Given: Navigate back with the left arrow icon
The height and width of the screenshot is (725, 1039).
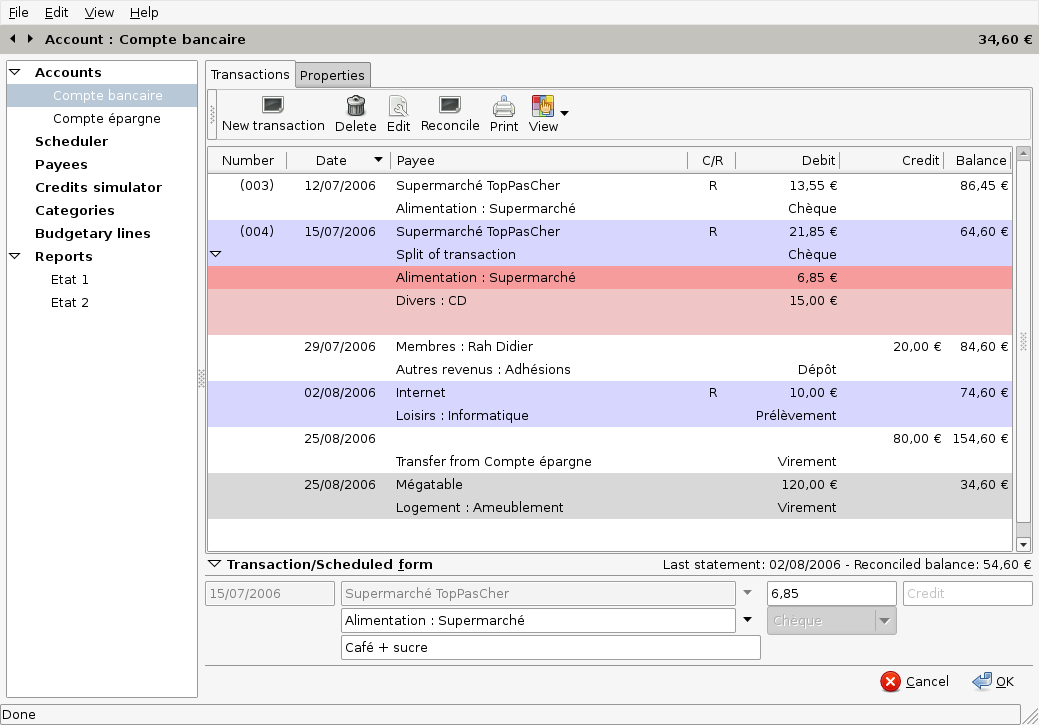Looking at the screenshot, I should click(12, 39).
